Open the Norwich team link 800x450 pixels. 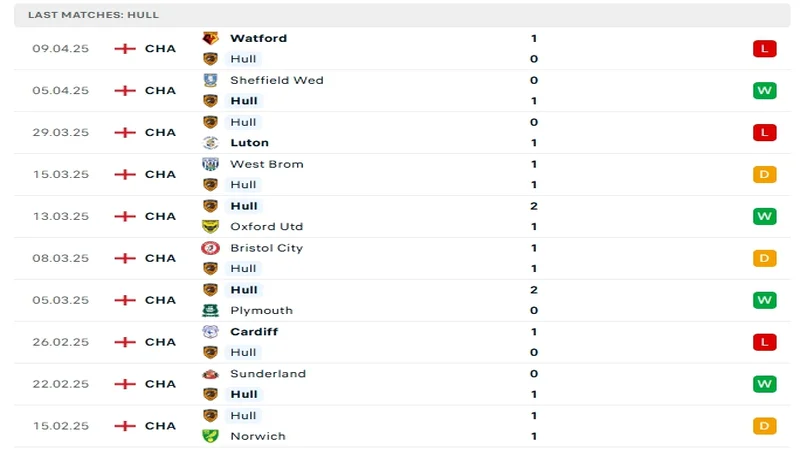(258, 436)
